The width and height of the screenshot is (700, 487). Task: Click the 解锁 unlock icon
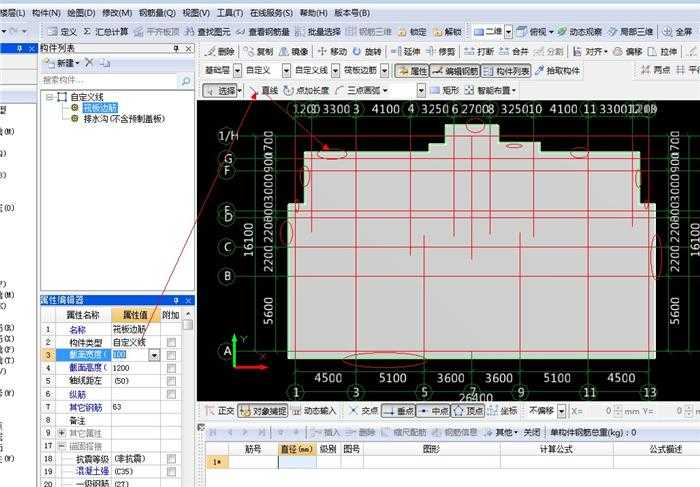click(447, 32)
